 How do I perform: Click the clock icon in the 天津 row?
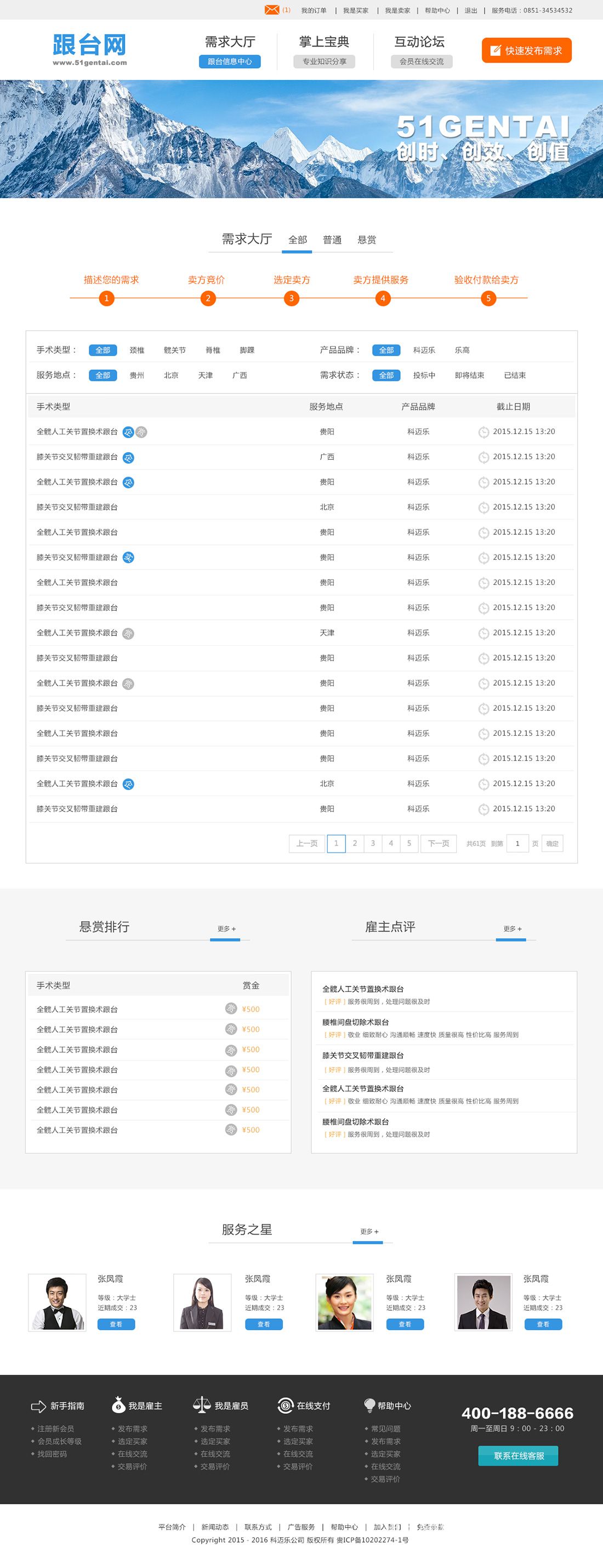483,633
